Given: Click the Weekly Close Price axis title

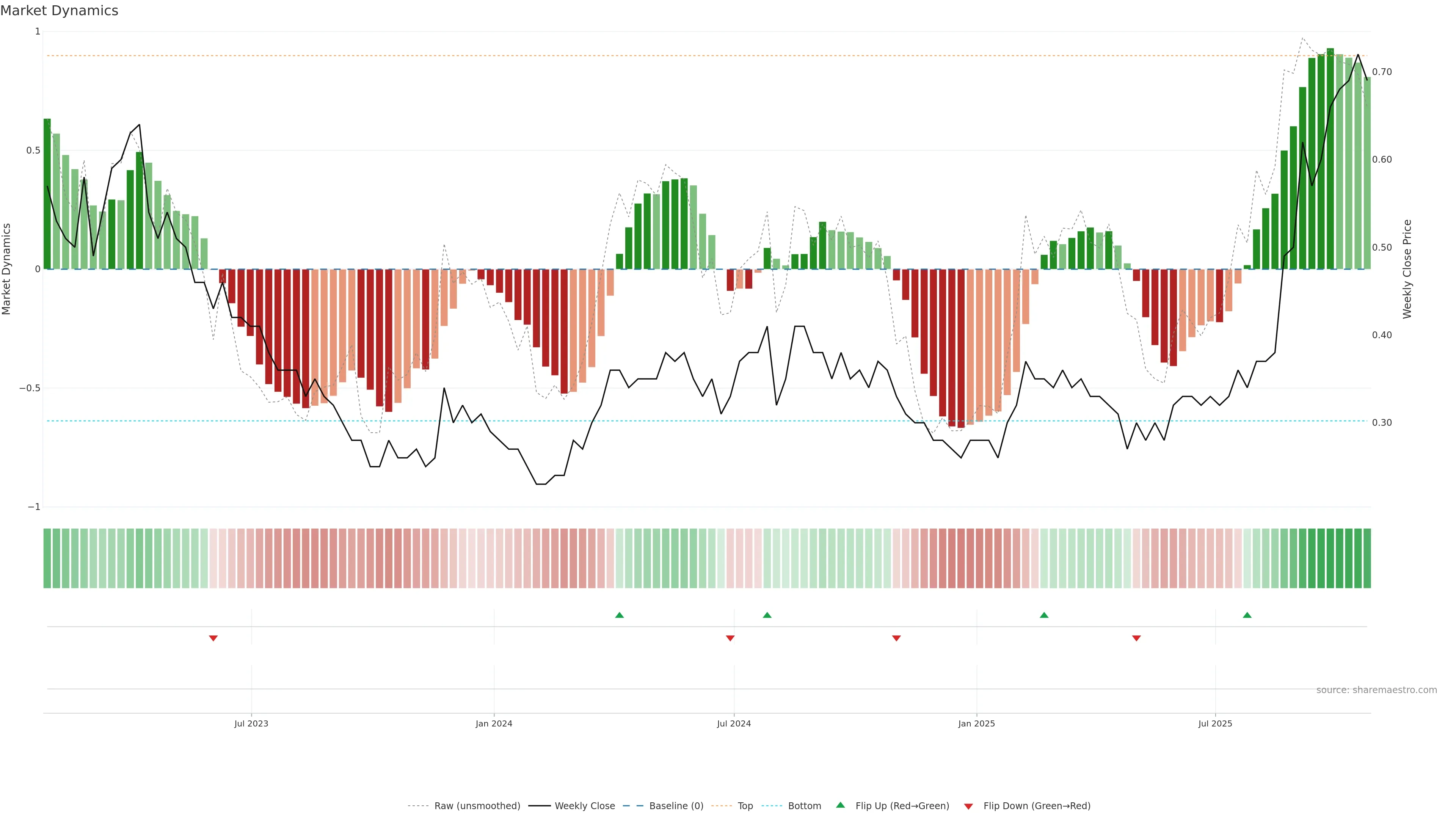Looking at the screenshot, I should click(1407, 269).
